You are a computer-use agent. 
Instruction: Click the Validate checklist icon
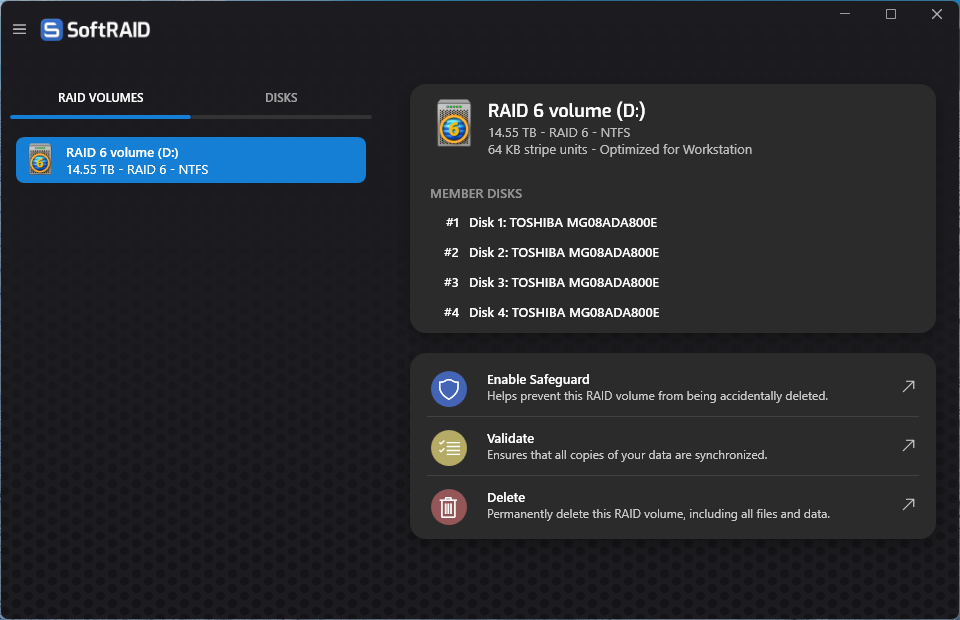pyautogui.click(x=449, y=448)
